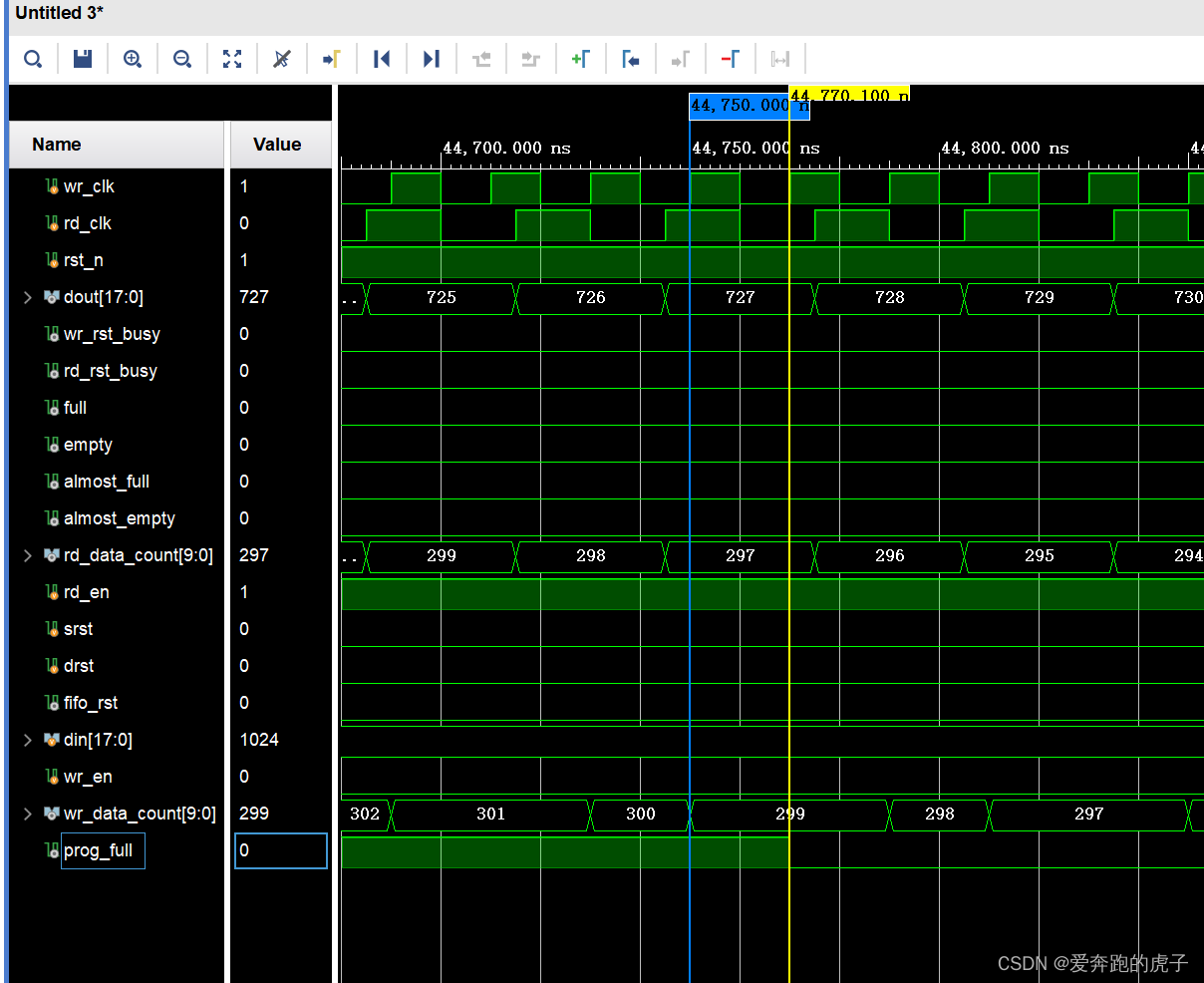Add a marker with green plus icon

(581, 60)
